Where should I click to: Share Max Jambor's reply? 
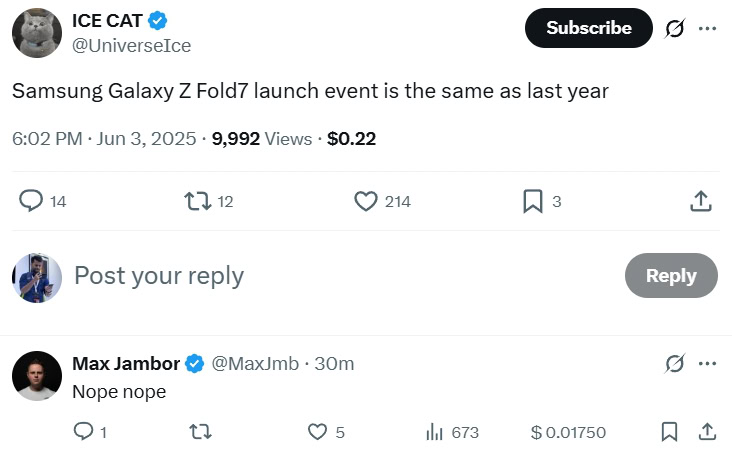pos(706,432)
